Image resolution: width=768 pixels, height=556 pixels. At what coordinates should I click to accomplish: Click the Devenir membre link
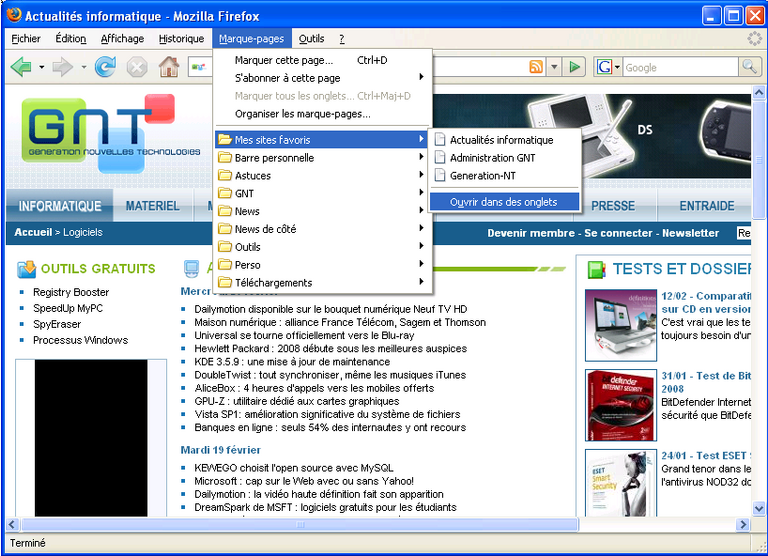(531, 233)
